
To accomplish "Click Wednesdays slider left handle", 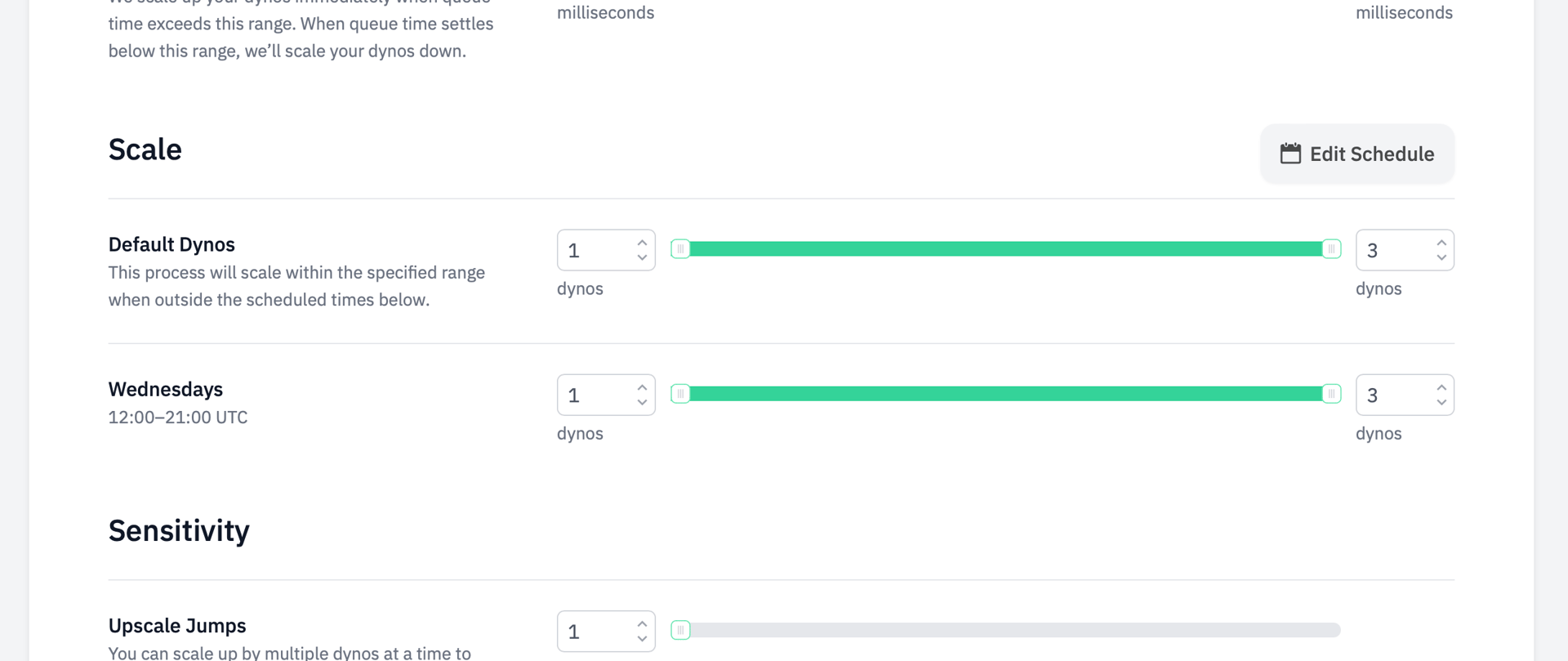I will pyautogui.click(x=680, y=394).
